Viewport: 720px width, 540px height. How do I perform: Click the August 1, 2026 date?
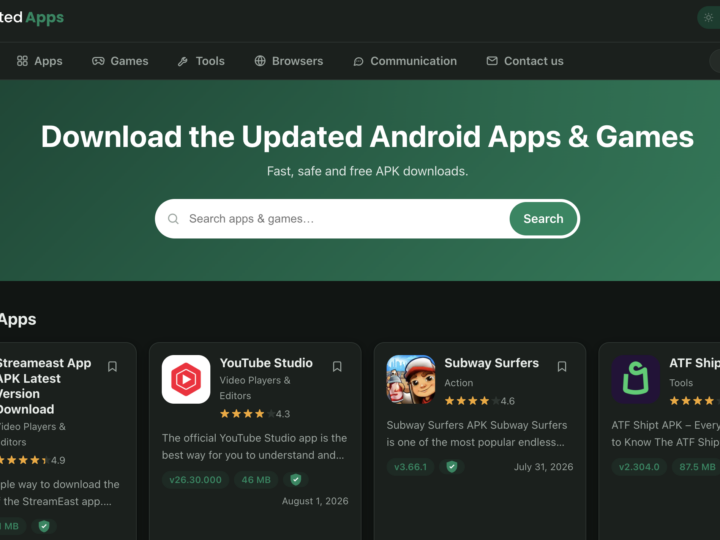pyautogui.click(x=315, y=501)
